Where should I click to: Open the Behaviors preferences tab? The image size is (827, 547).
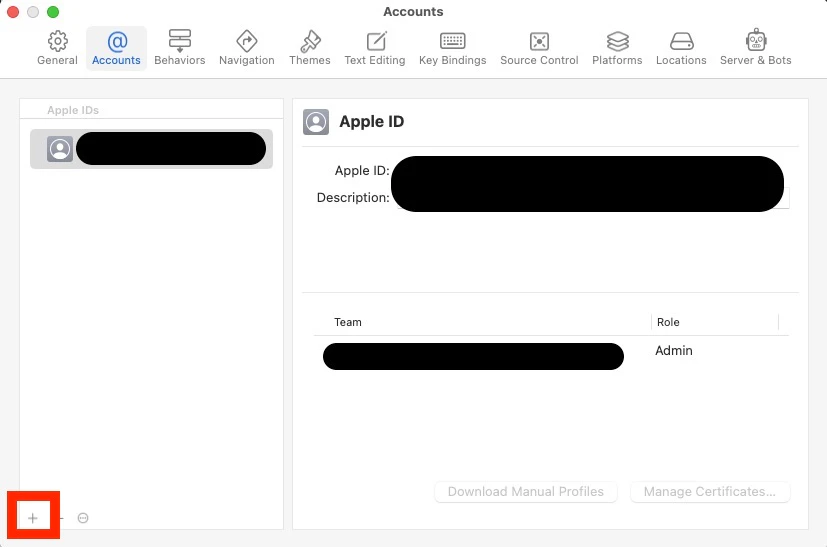click(180, 48)
